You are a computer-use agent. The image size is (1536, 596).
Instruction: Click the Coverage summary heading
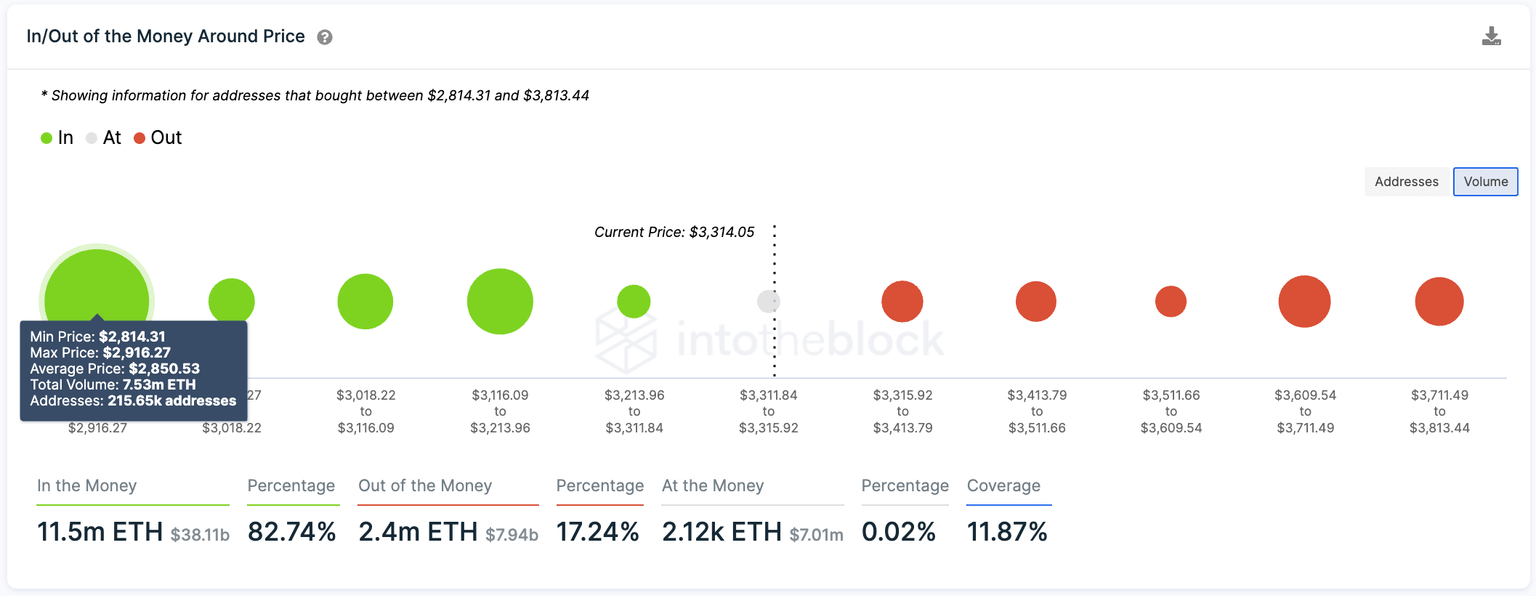1003,486
